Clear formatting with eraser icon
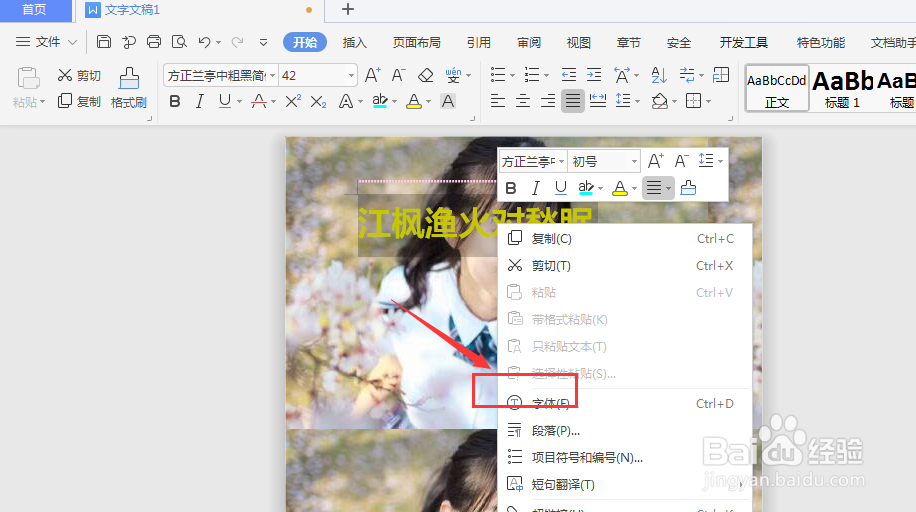The image size is (916, 512). click(426, 75)
